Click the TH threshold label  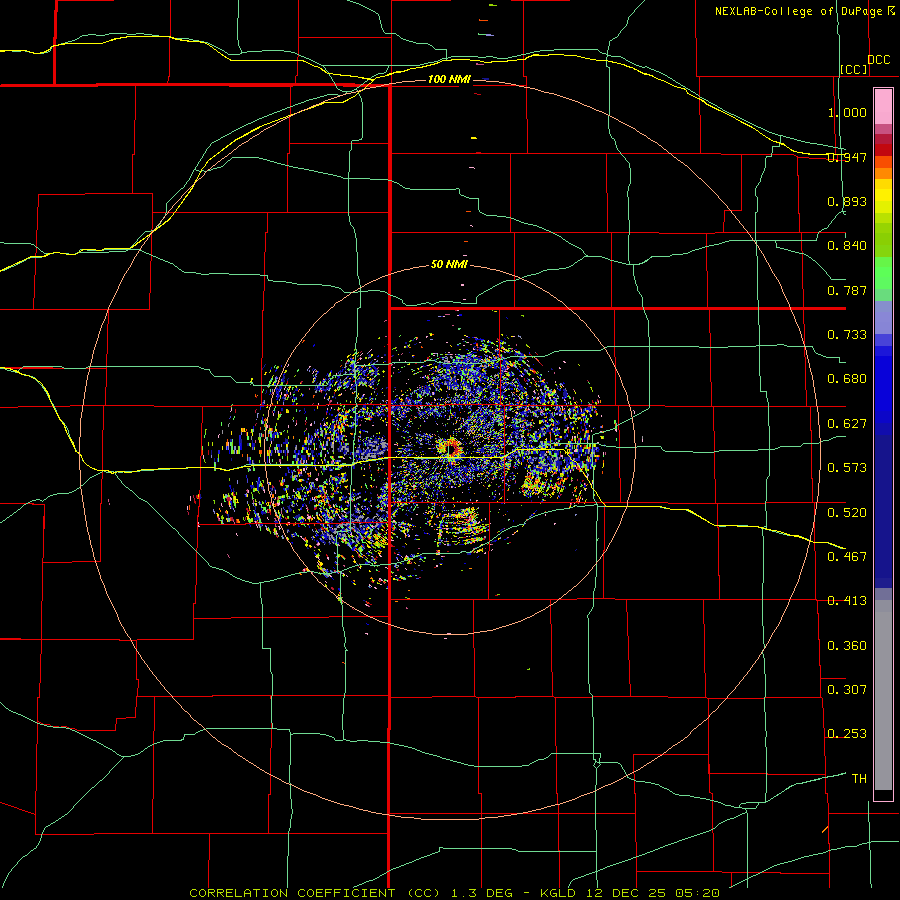859,779
